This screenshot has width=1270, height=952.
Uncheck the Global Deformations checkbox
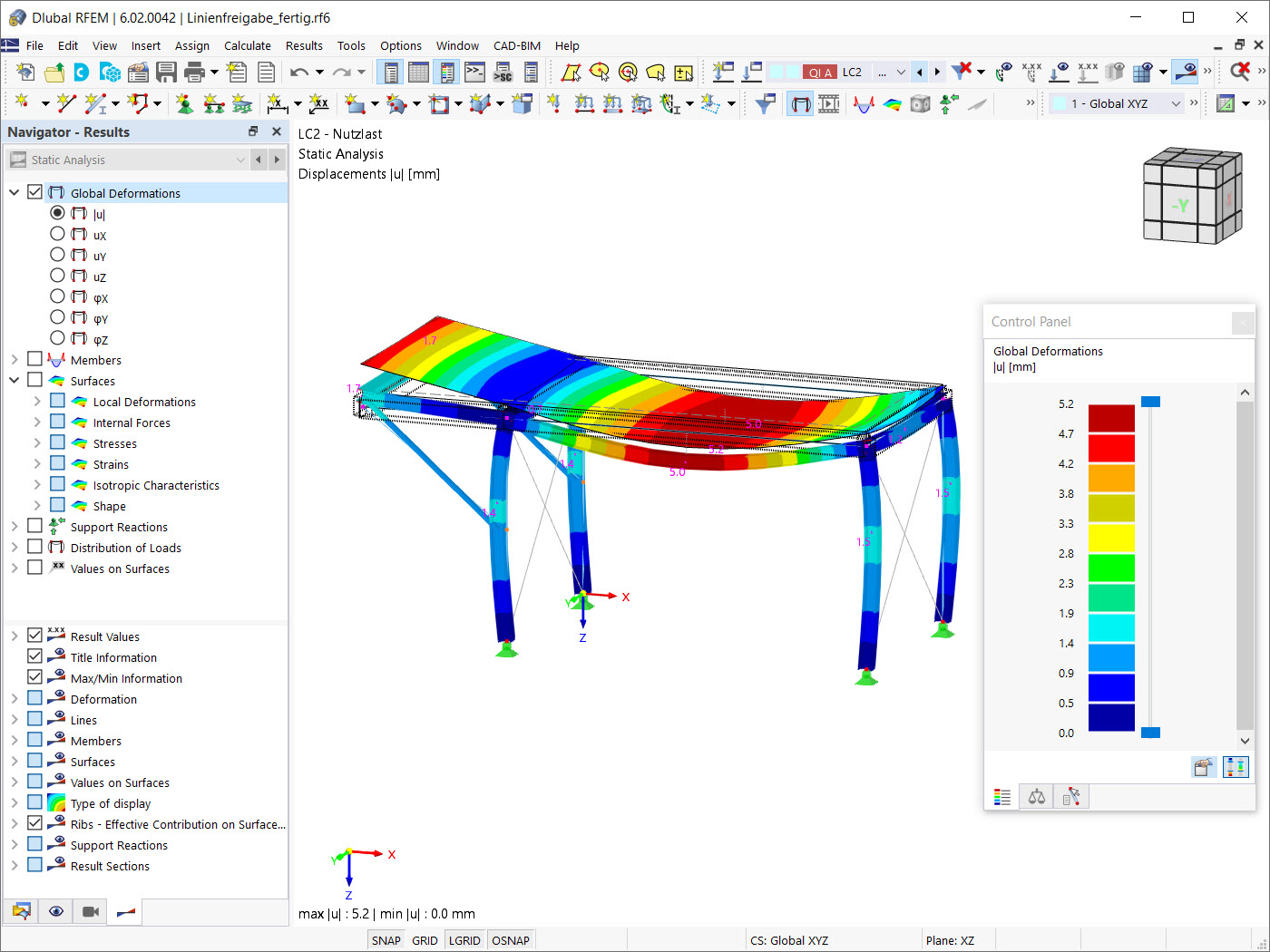(x=34, y=192)
